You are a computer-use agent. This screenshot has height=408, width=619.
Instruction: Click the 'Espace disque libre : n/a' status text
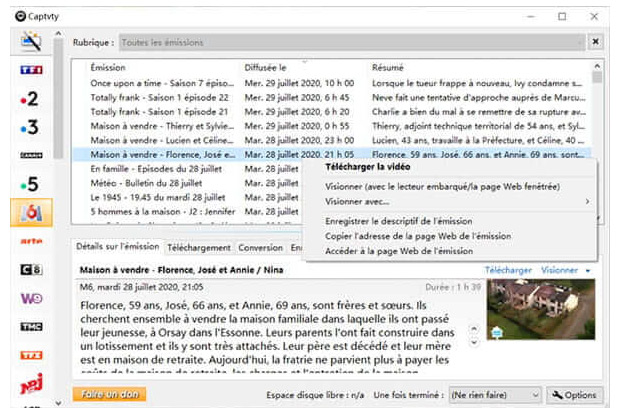pyautogui.click(x=315, y=395)
